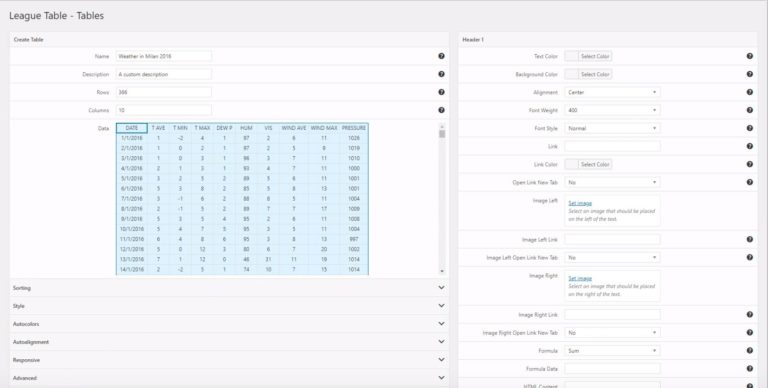Click Select Color button for Background Color
Image resolution: width=768 pixels, height=388 pixels.
pos(595,74)
